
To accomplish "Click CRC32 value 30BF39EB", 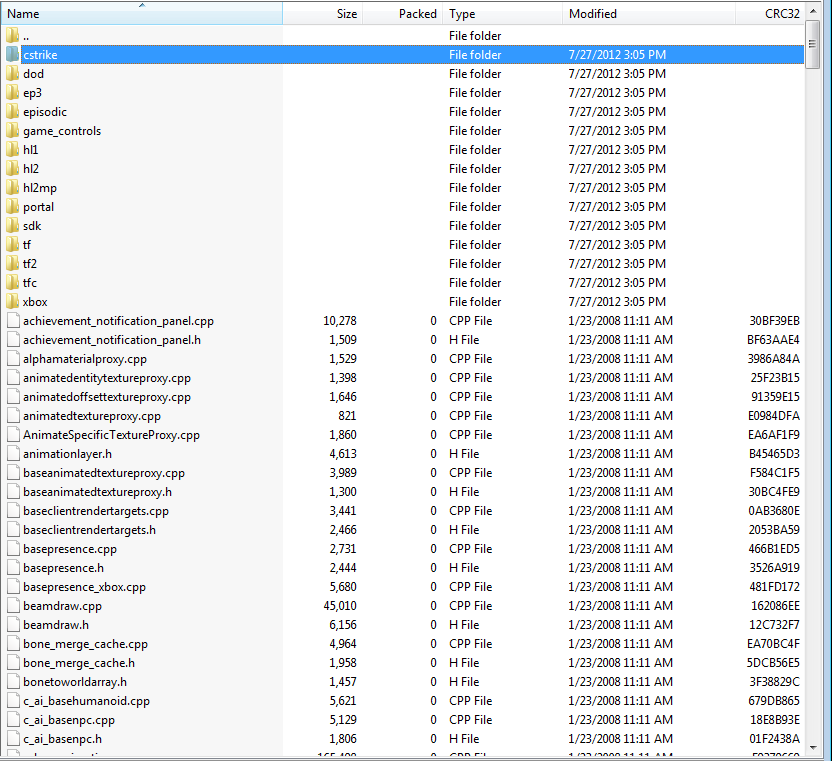I will click(x=774, y=321).
